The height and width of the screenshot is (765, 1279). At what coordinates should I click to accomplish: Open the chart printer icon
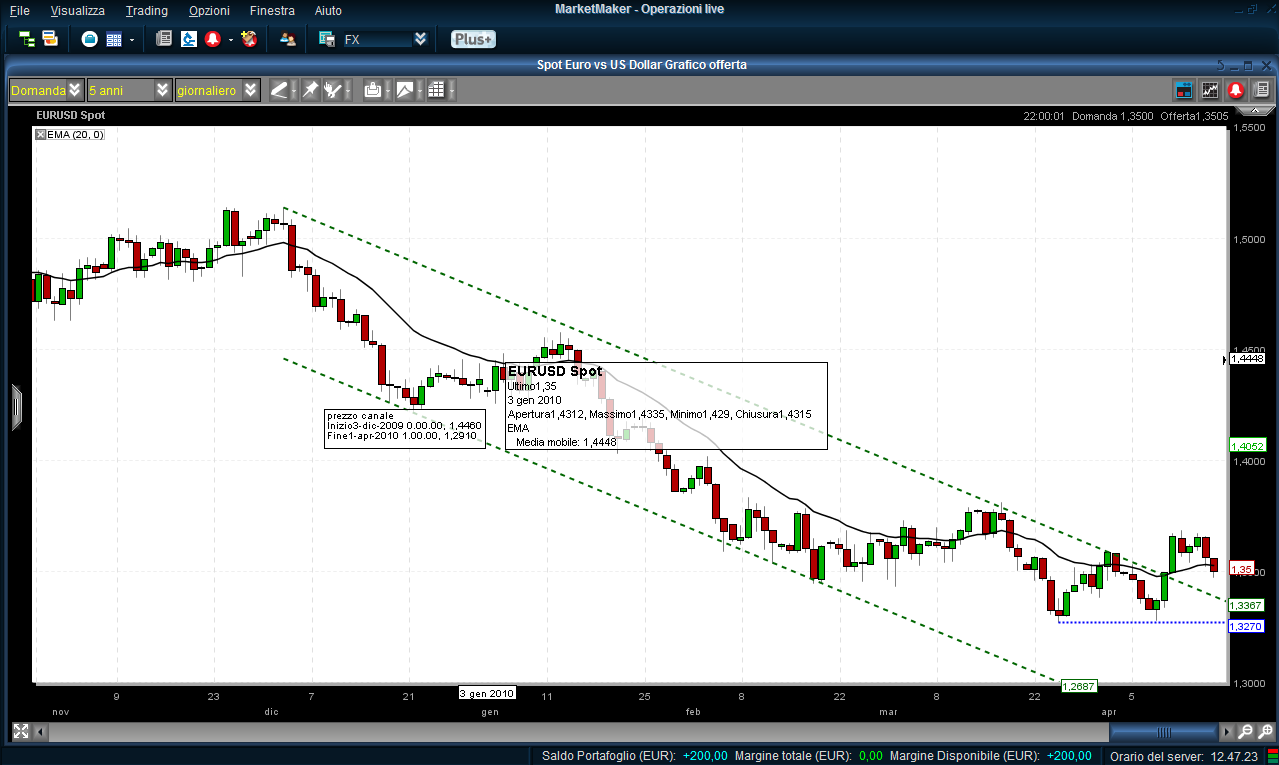click(x=373, y=90)
